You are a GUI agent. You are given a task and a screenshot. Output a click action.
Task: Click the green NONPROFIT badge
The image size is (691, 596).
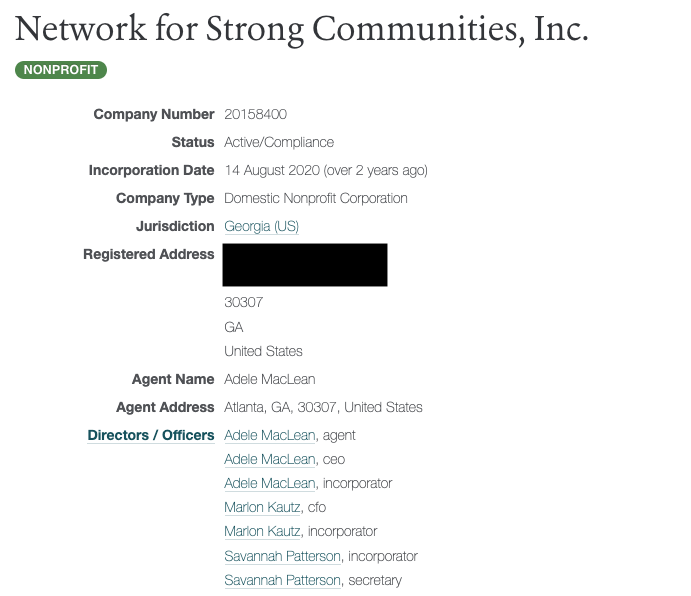pyautogui.click(x=61, y=70)
